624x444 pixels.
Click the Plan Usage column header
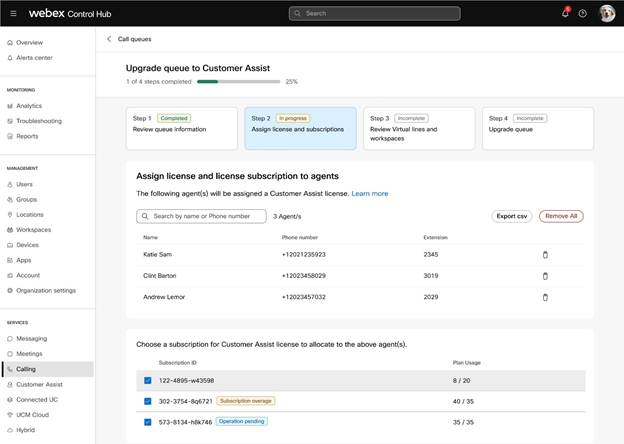pos(467,363)
